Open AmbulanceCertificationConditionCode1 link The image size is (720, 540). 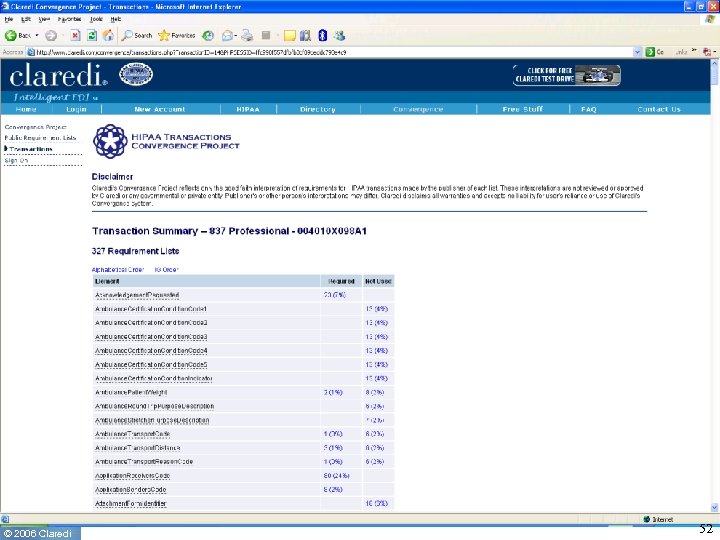coord(151,309)
